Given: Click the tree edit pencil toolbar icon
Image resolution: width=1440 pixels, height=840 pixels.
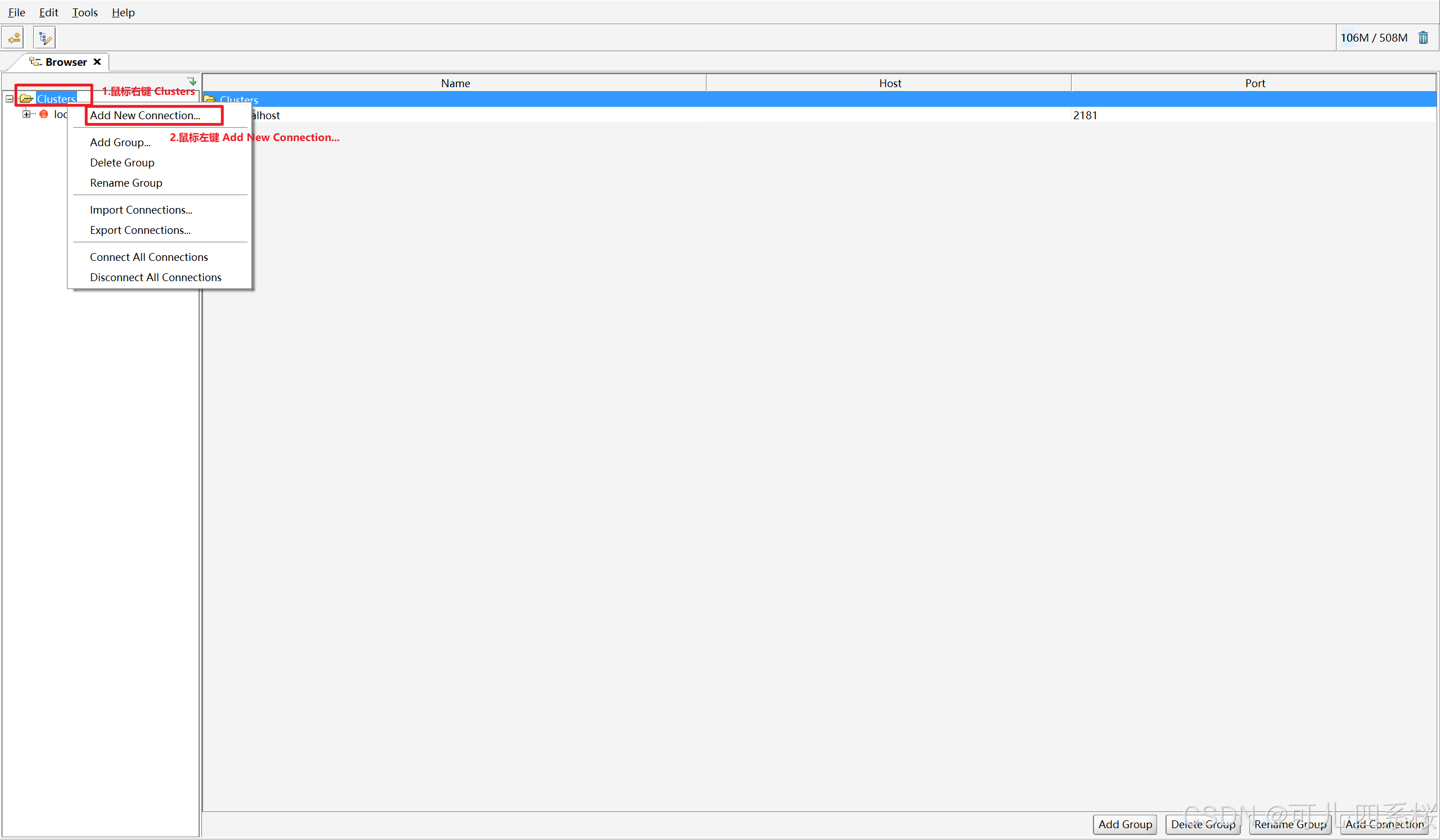Looking at the screenshot, I should pos(44,38).
